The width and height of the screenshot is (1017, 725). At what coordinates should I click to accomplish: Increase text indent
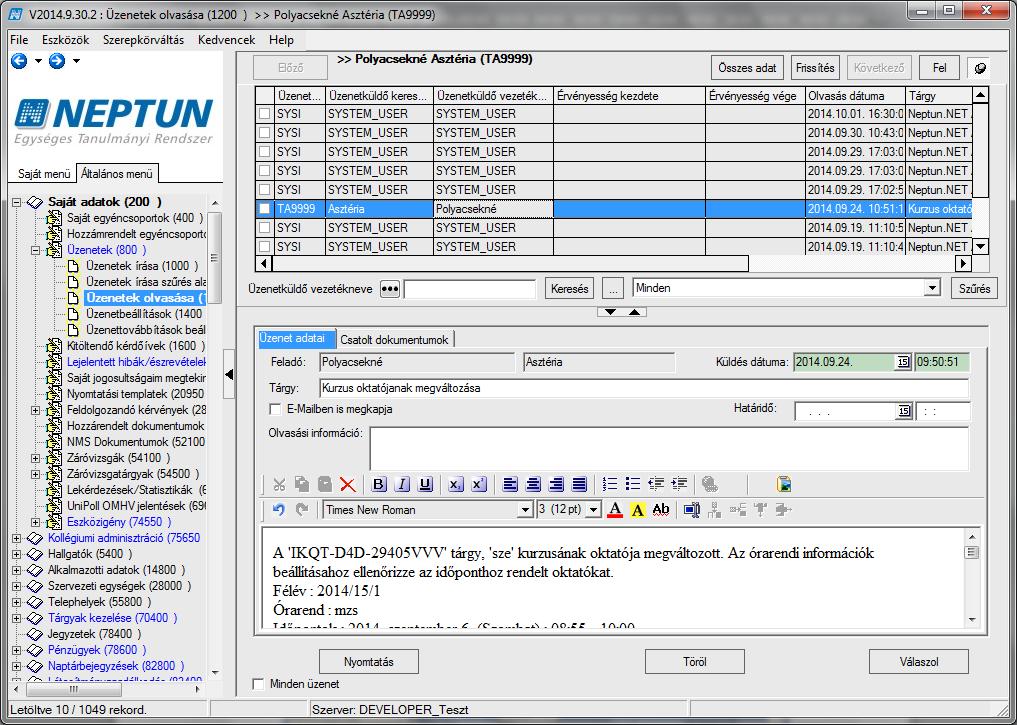coord(680,484)
